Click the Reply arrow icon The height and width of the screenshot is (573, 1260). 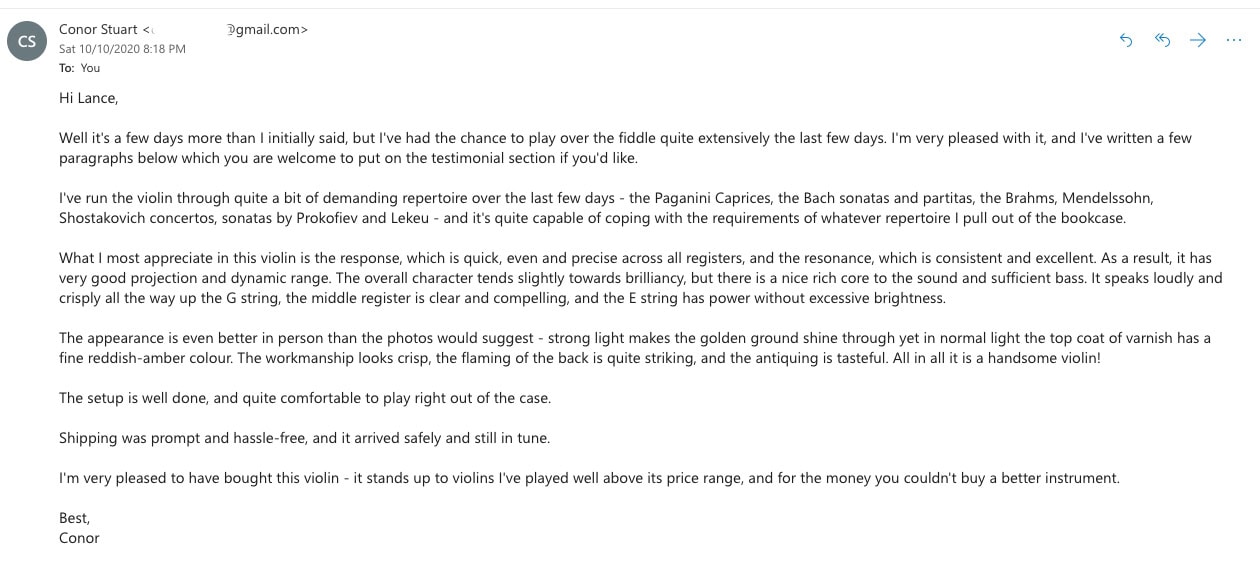(1126, 40)
